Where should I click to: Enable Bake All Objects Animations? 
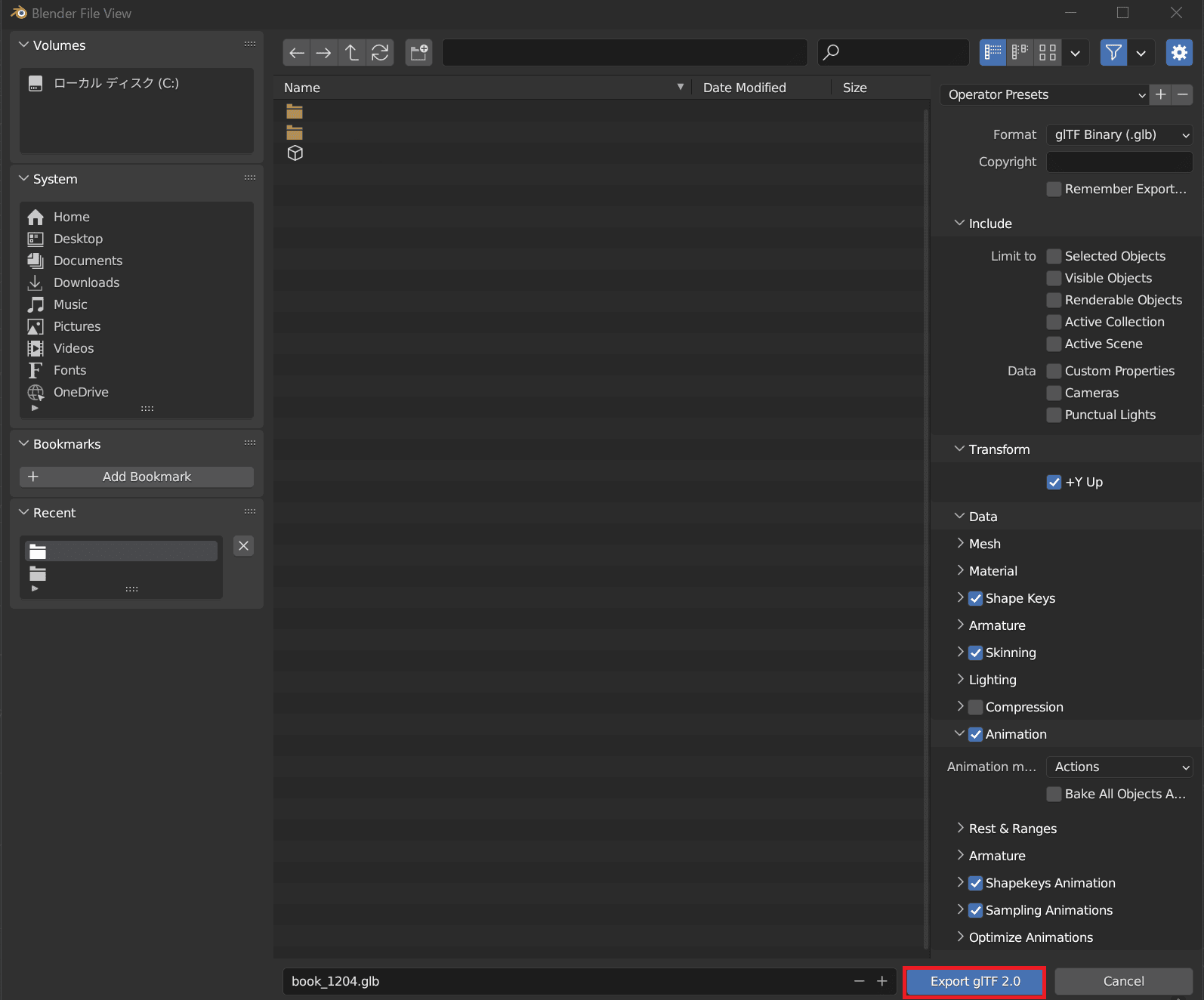[x=1054, y=794]
